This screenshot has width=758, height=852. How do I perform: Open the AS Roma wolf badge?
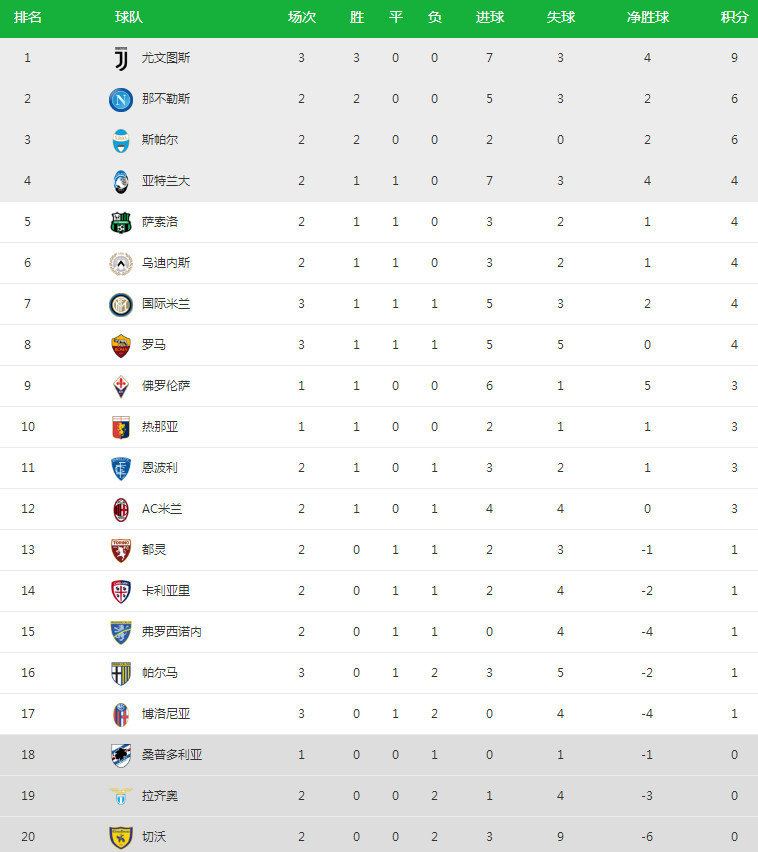121,346
